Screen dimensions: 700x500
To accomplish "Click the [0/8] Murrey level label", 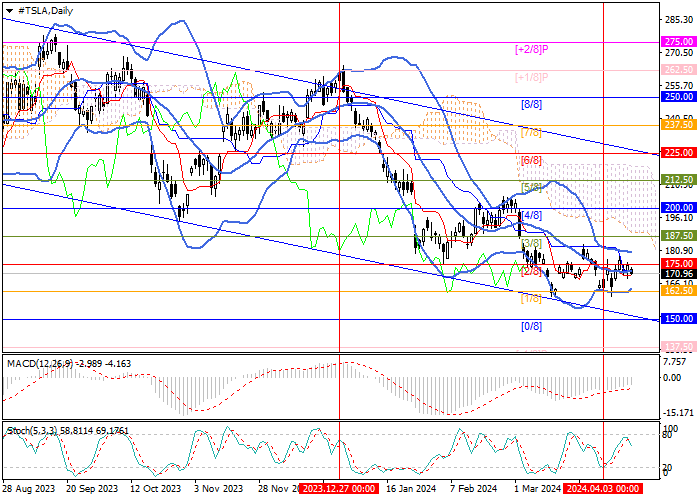I will point(532,326).
